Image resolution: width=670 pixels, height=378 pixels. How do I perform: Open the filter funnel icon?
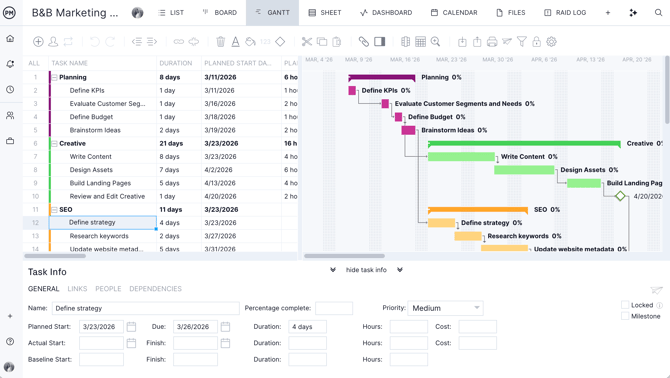click(522, 41)
